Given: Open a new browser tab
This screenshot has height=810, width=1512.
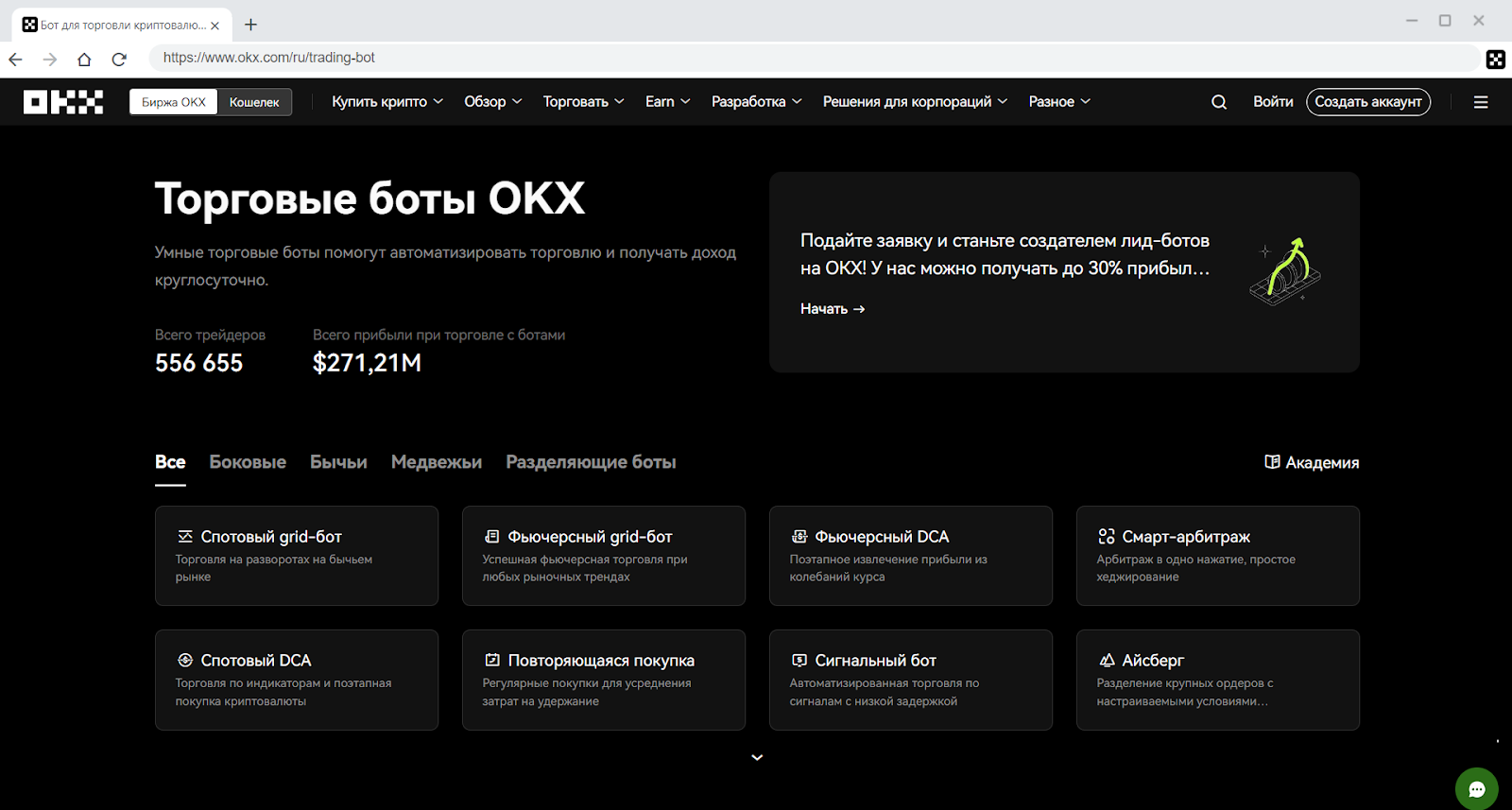Looking at the screenshot, I should (250, 25).
